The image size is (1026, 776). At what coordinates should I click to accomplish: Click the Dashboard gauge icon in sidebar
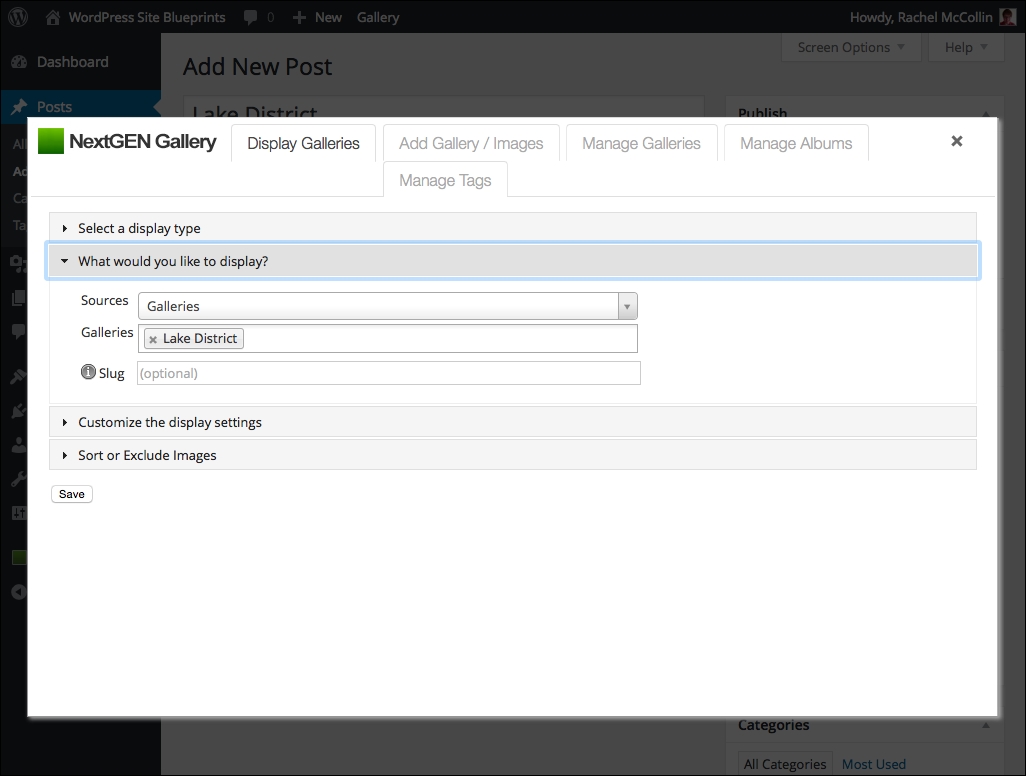point(19,62)
